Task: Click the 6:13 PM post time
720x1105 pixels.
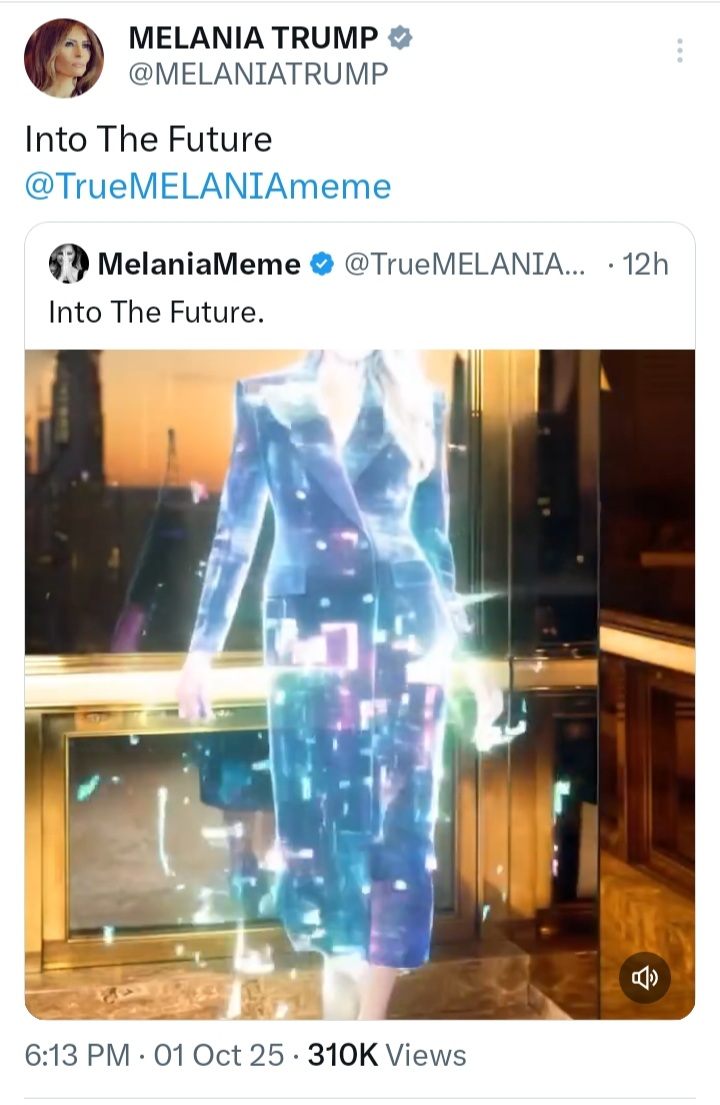Action: pyautogui.click(x=77, y=1056)
